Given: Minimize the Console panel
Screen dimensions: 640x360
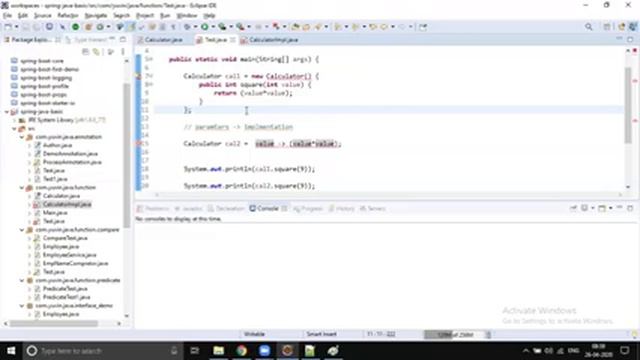Looking at the screenshot, I should click(620, 208).
